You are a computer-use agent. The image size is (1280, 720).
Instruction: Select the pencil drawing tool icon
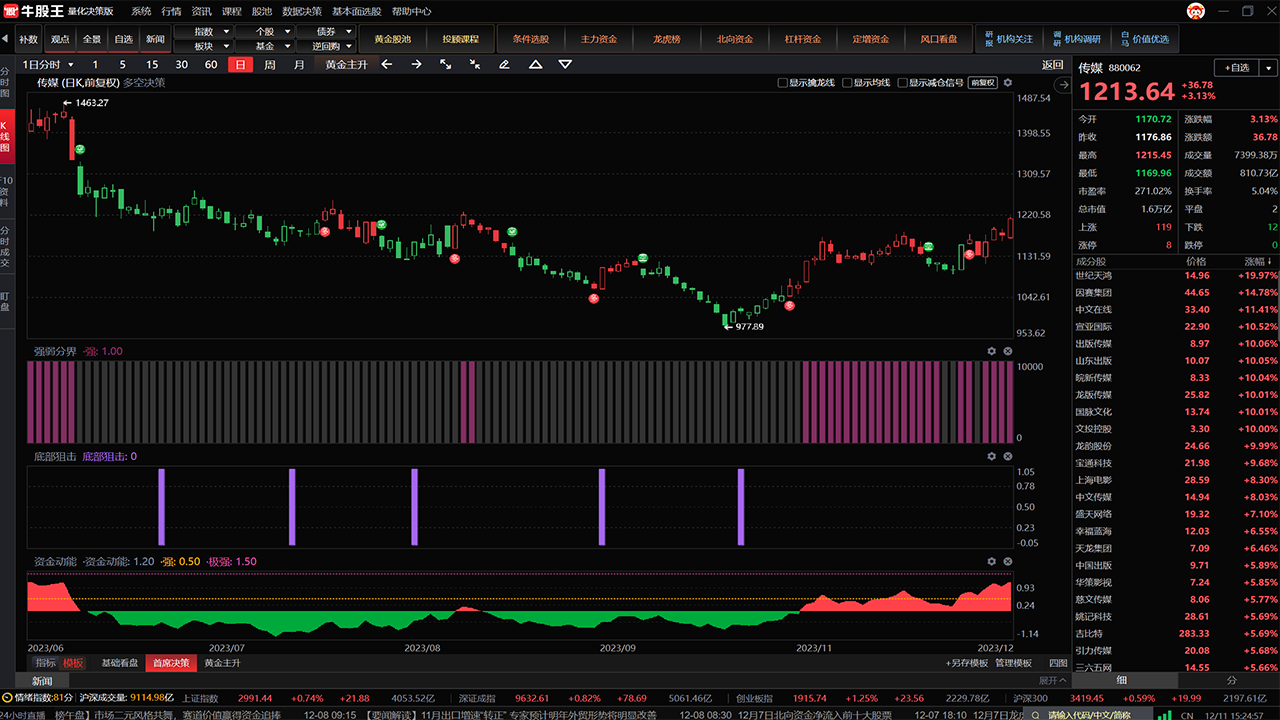(504, 64)
